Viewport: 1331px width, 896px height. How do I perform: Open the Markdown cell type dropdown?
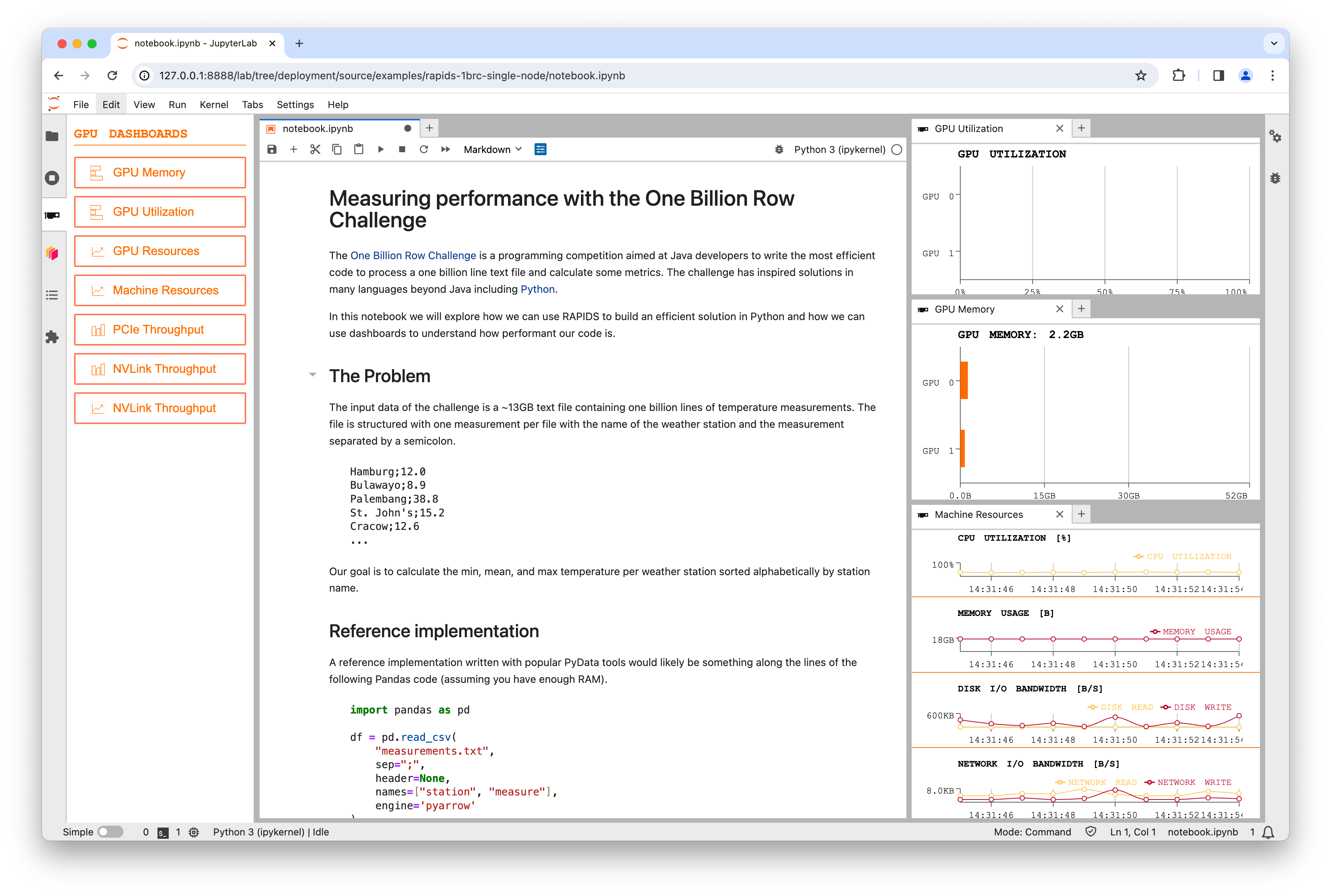pyautogui.click(x=493, y=149)
